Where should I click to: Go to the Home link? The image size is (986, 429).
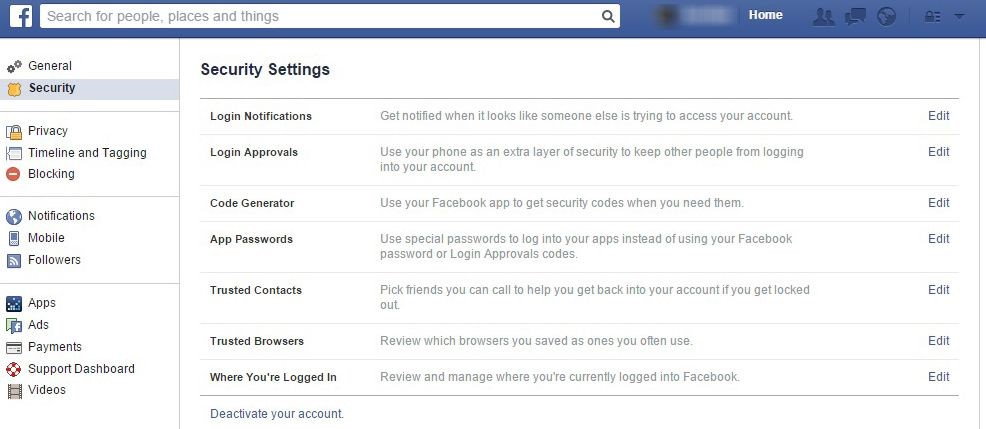(x=765, y=15)
